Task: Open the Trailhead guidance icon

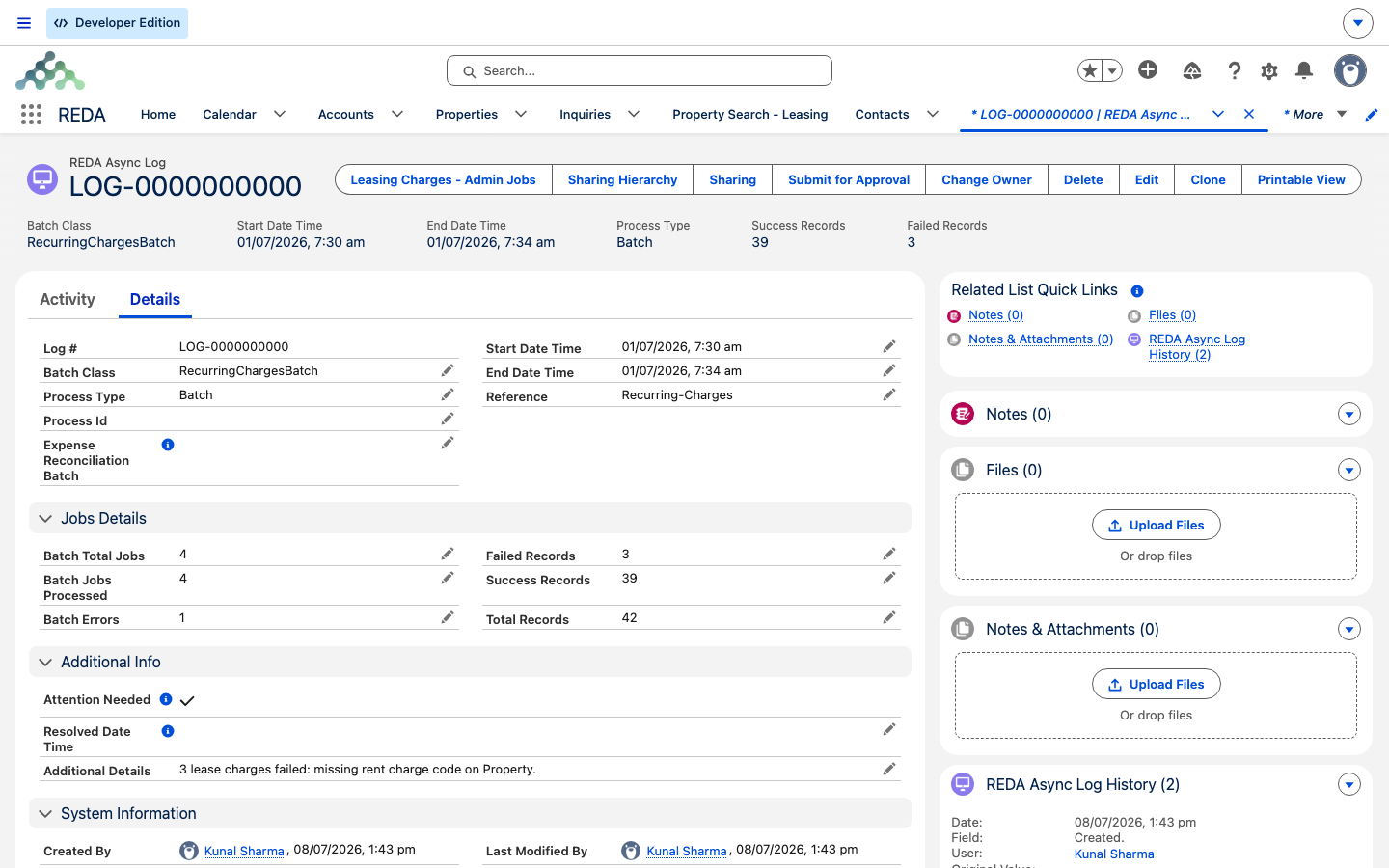Action: pos(1192,70)
